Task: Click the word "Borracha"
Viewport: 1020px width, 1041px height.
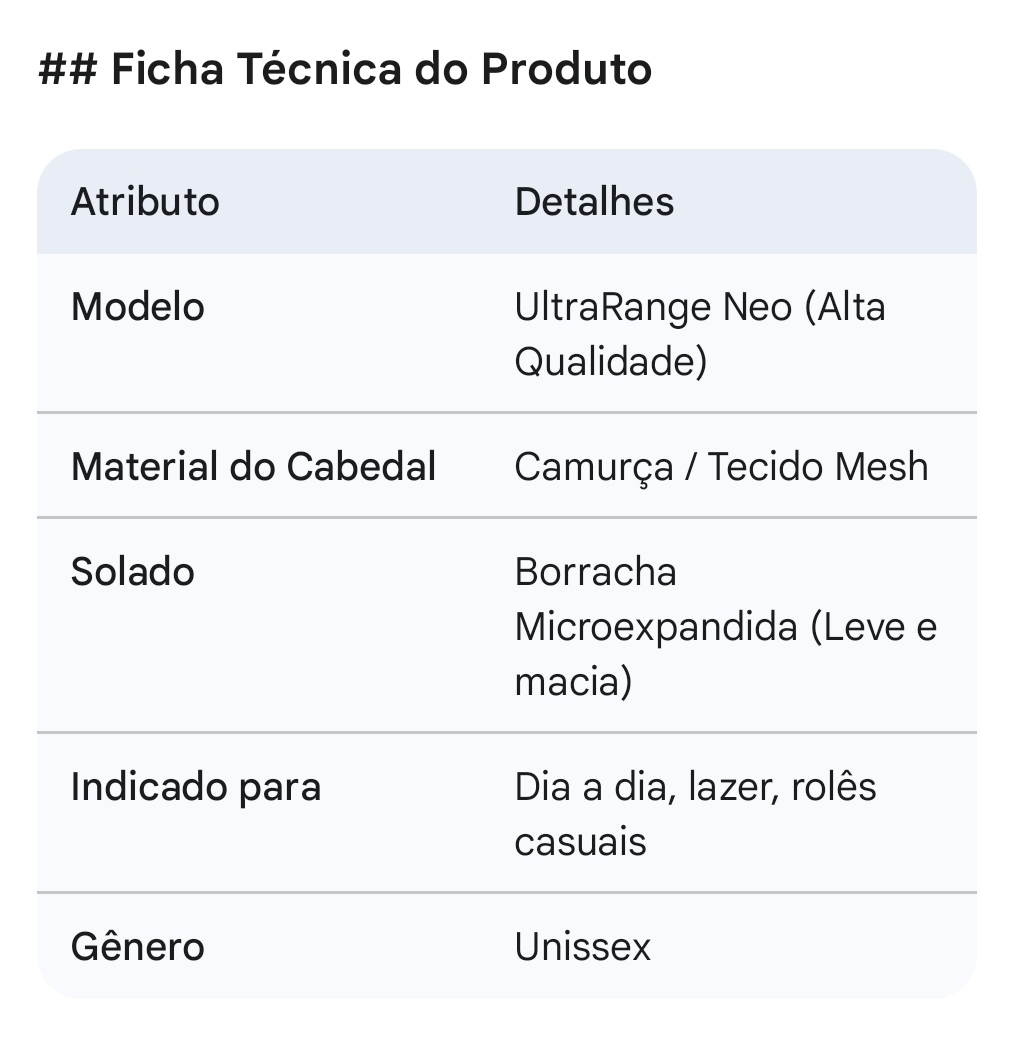Action: pyautogui.click(x=596, y=572)
